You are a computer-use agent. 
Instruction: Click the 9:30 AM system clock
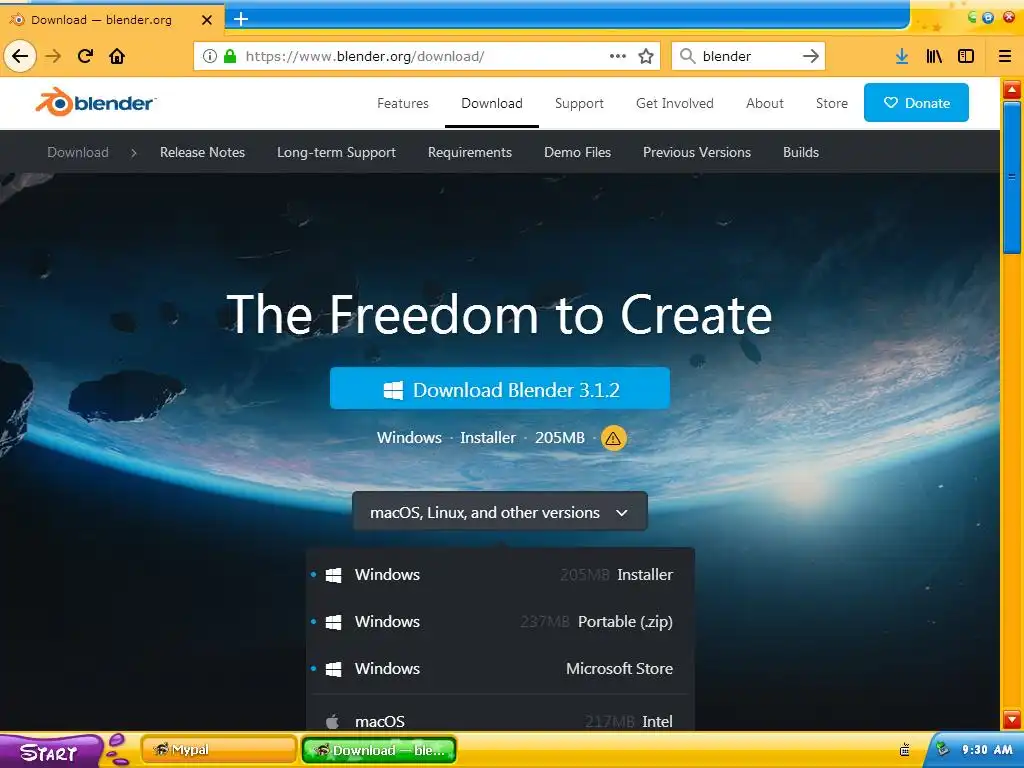click(987, 750)
